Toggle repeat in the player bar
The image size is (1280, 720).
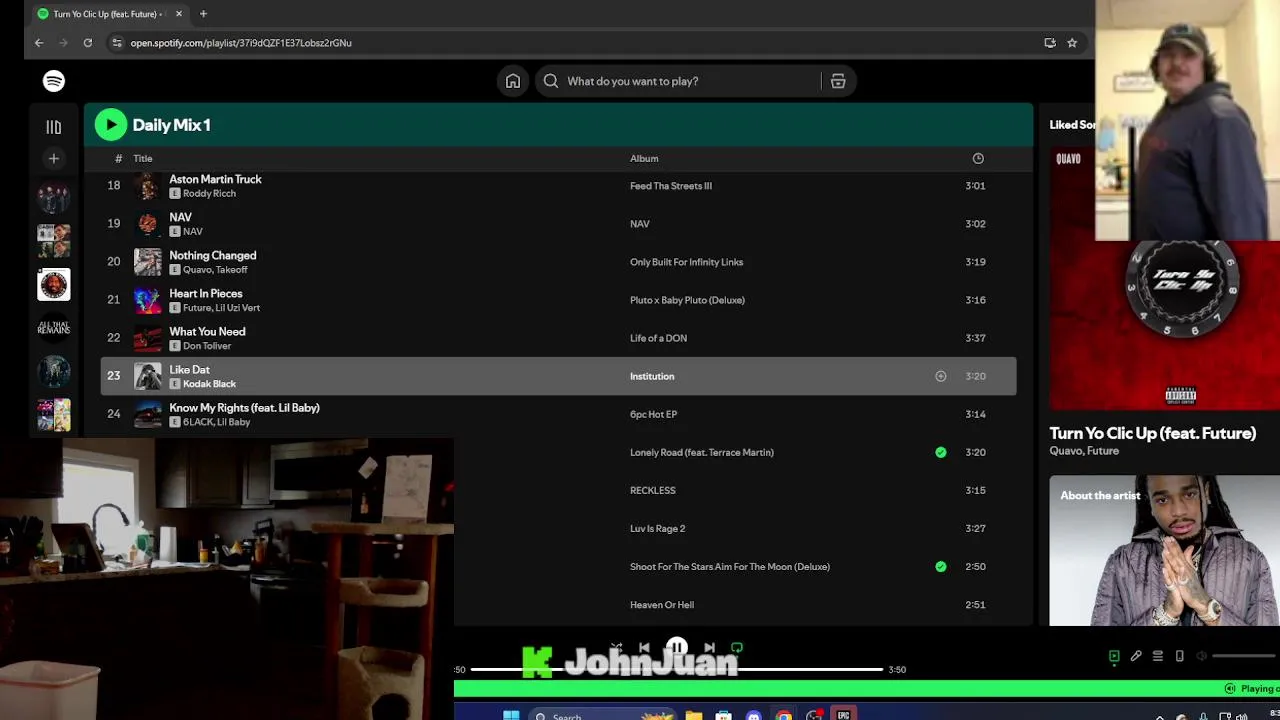tap(737, 648)
